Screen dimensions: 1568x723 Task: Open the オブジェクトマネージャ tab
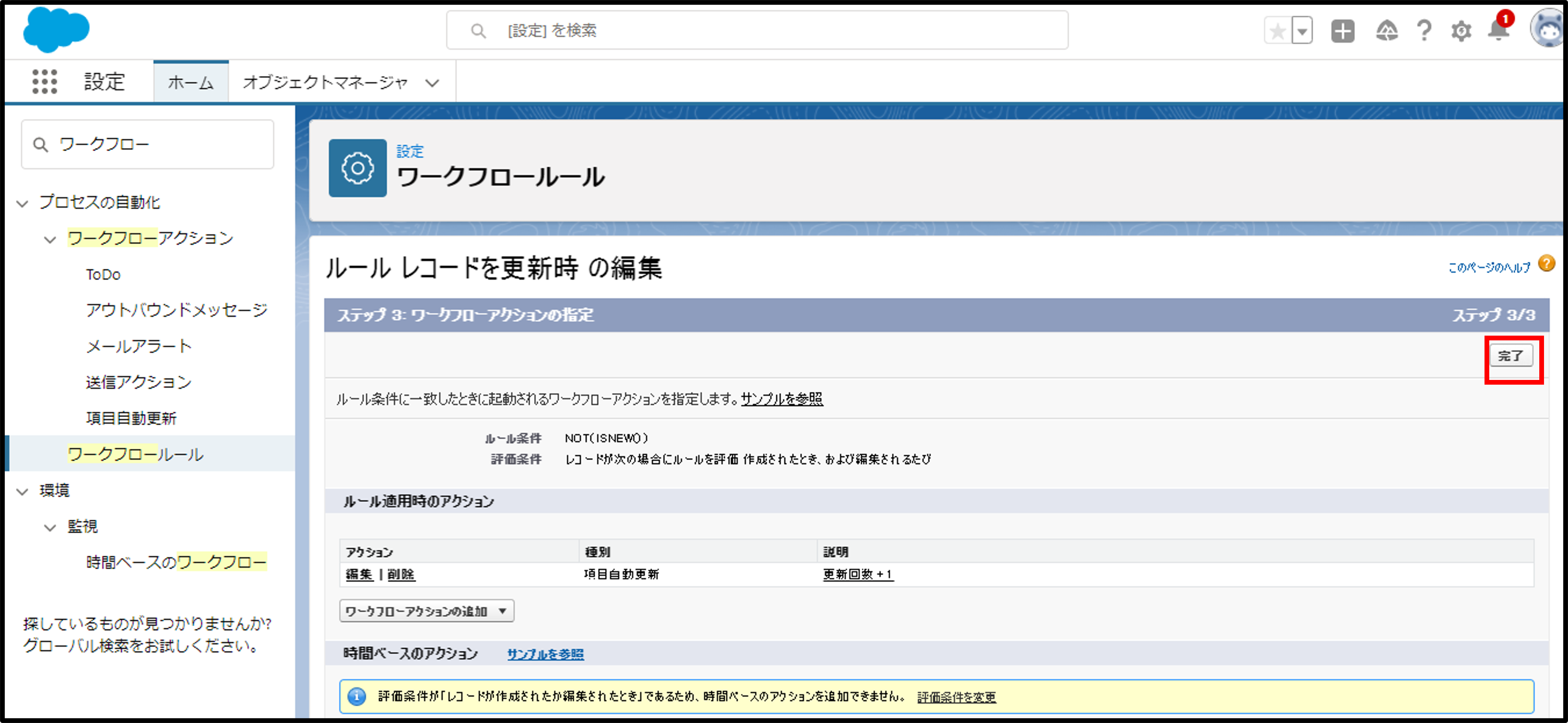[x=325, y=82]
